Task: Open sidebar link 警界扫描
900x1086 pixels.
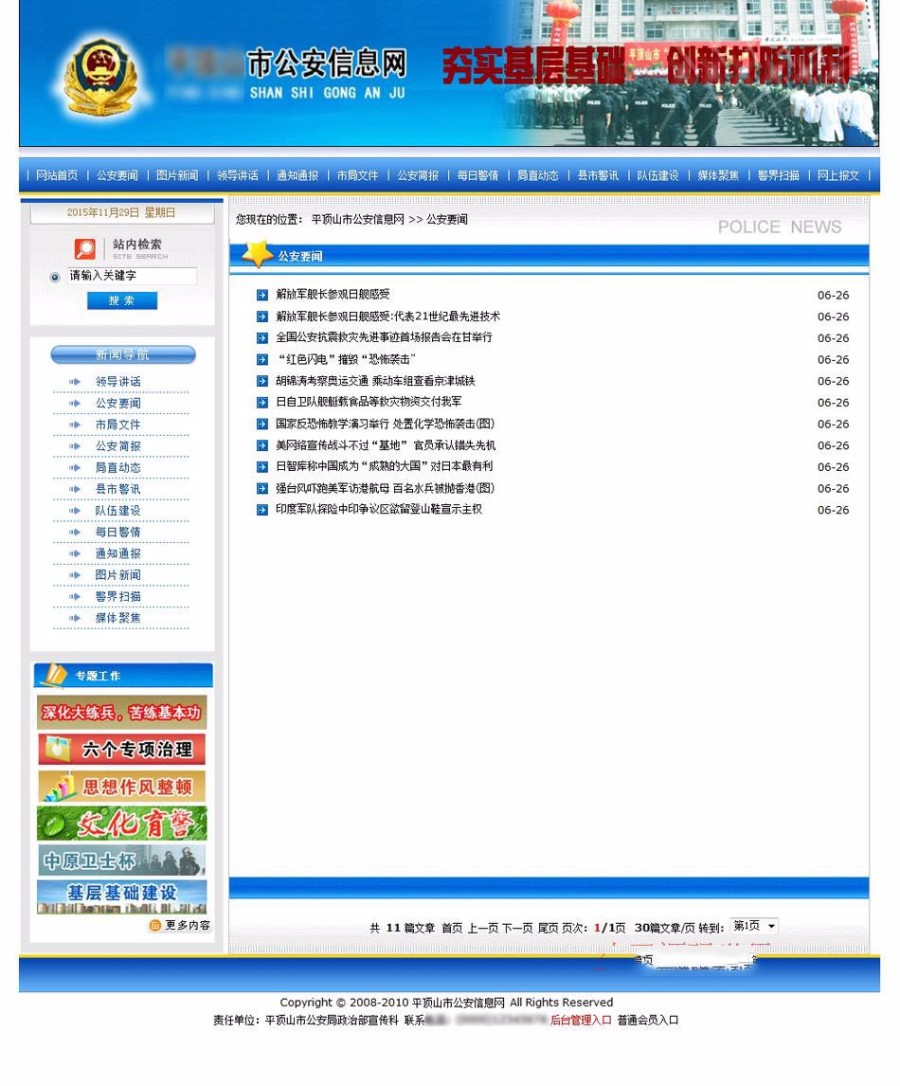Action: coord(118,596)
